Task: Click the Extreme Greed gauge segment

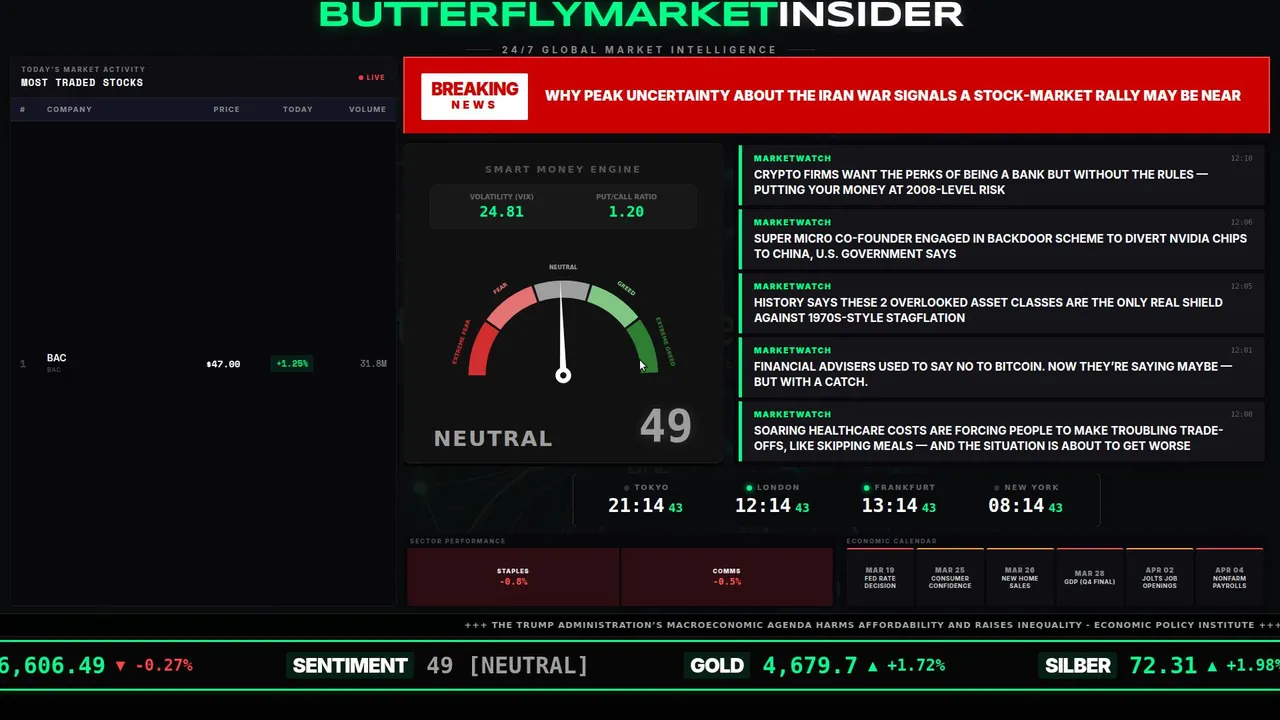Action: [644, 348]
